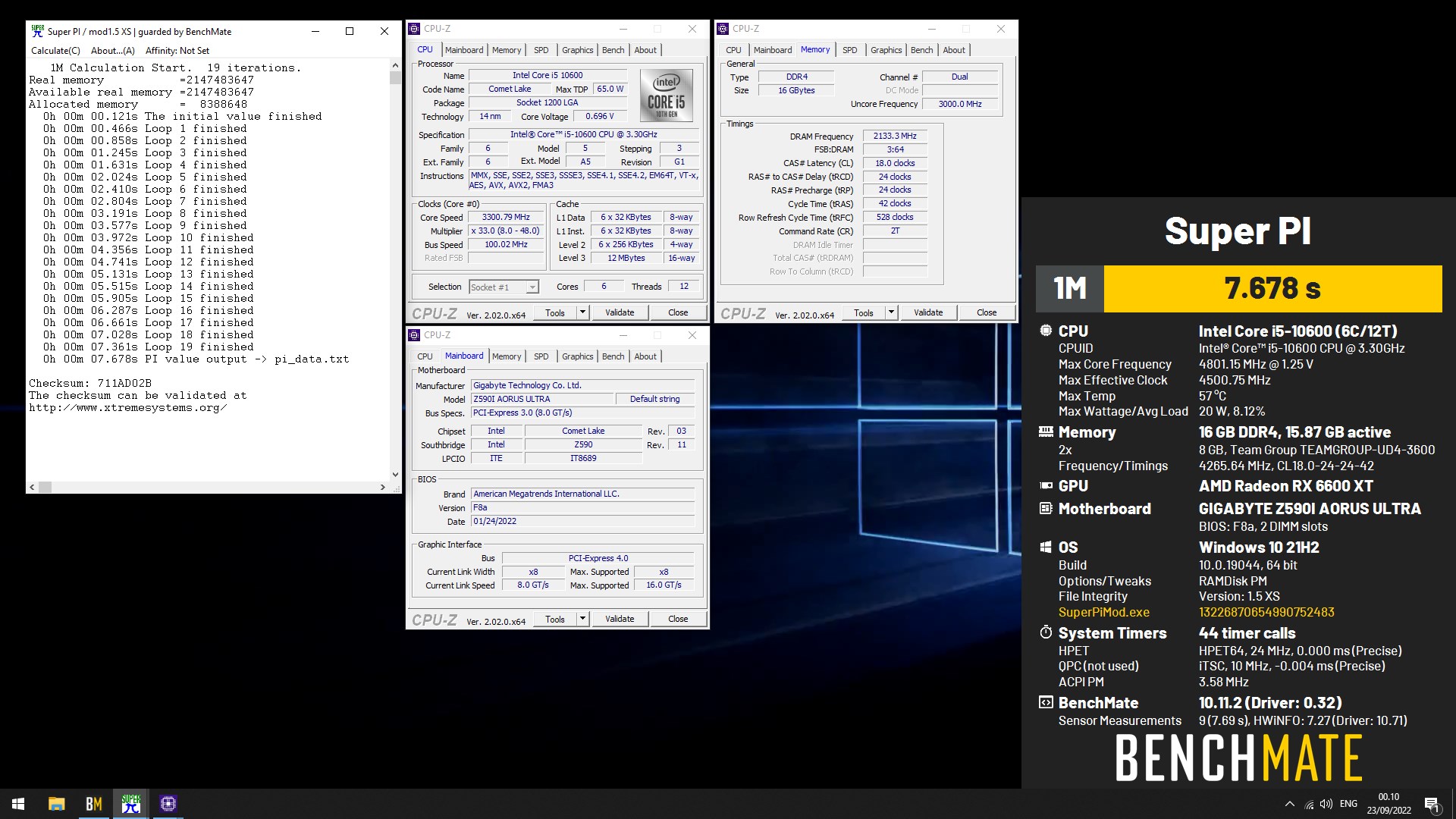Click the Memory module icon in BenchMate panel
The image size is (1456, 819).
1046,431
